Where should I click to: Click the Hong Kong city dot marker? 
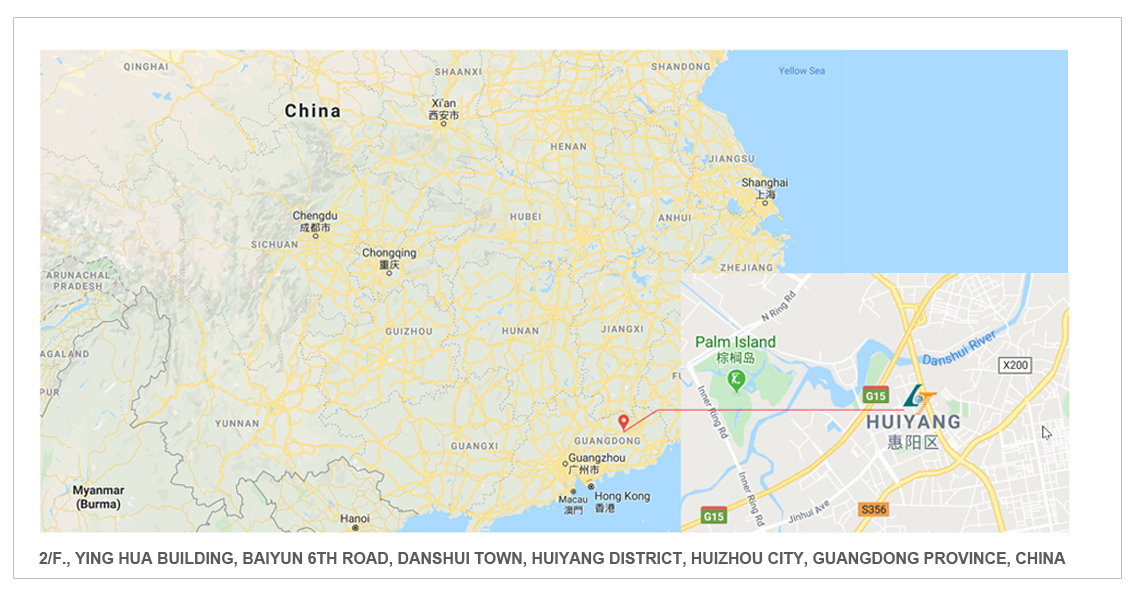pos(591,487)
